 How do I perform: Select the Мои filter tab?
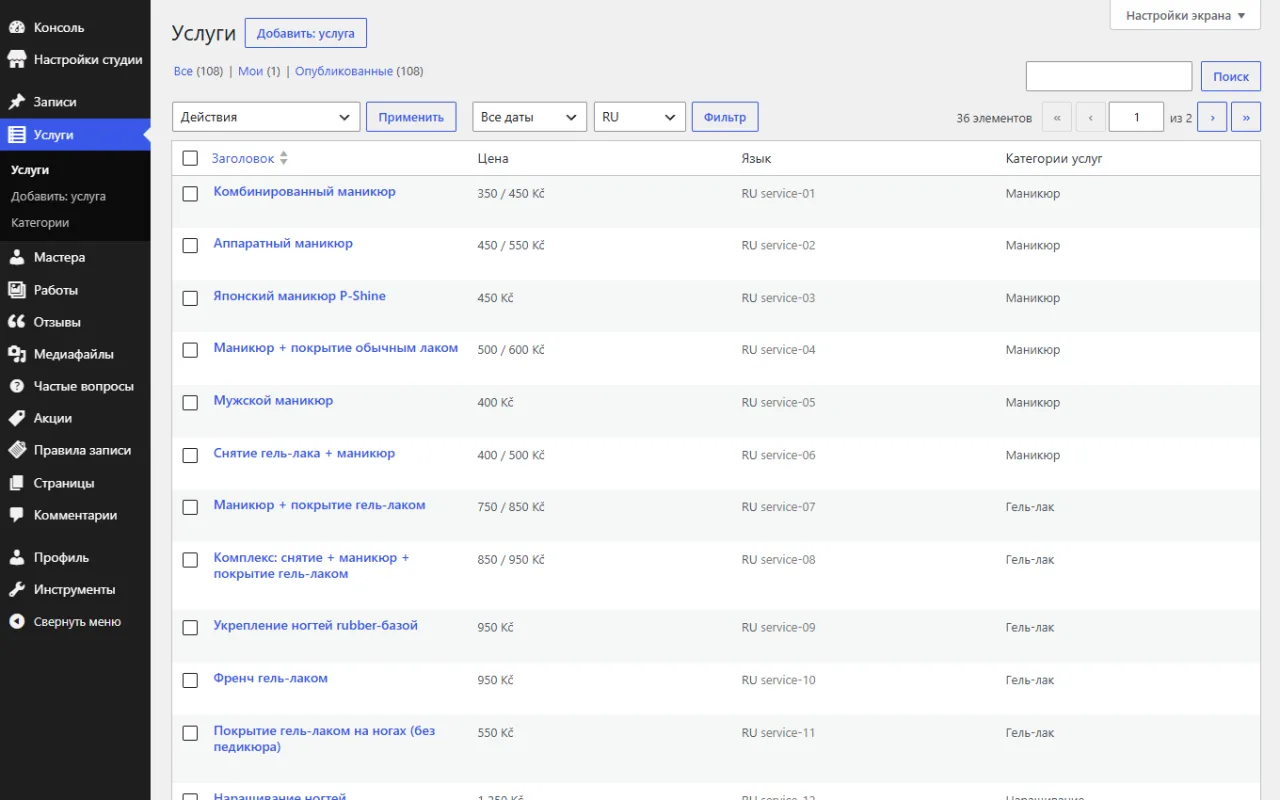coord(250,71)
